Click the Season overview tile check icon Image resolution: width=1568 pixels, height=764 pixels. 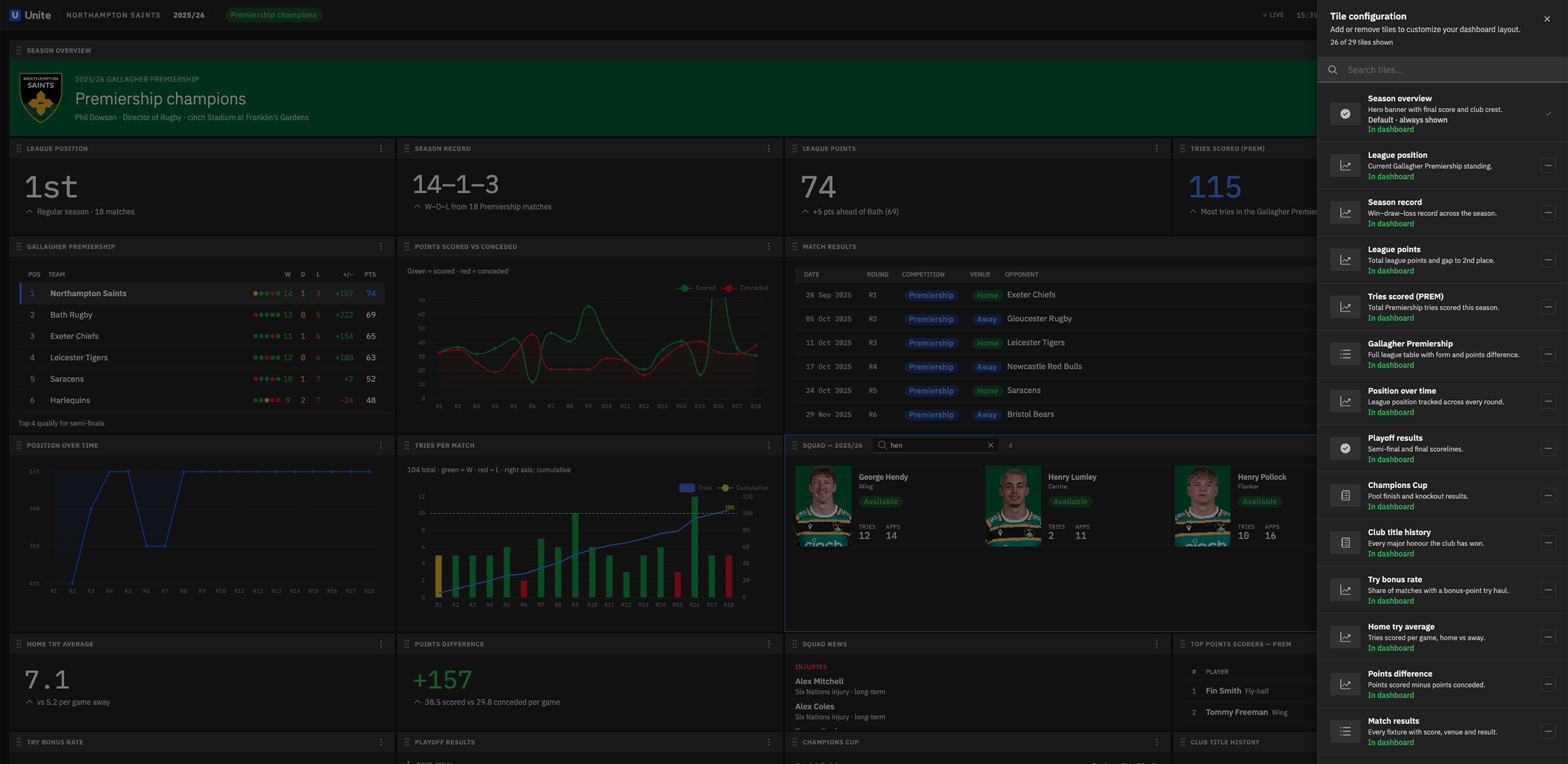(1345, 114)
